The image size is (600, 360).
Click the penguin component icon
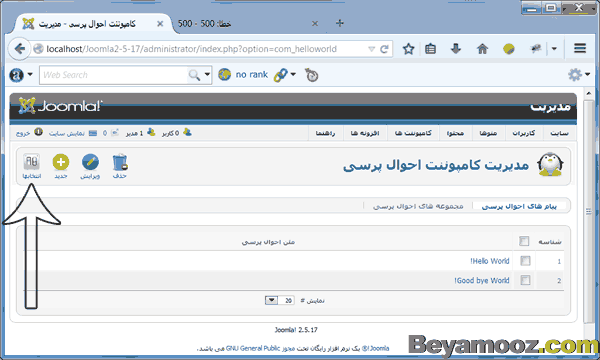coord(550,165)
